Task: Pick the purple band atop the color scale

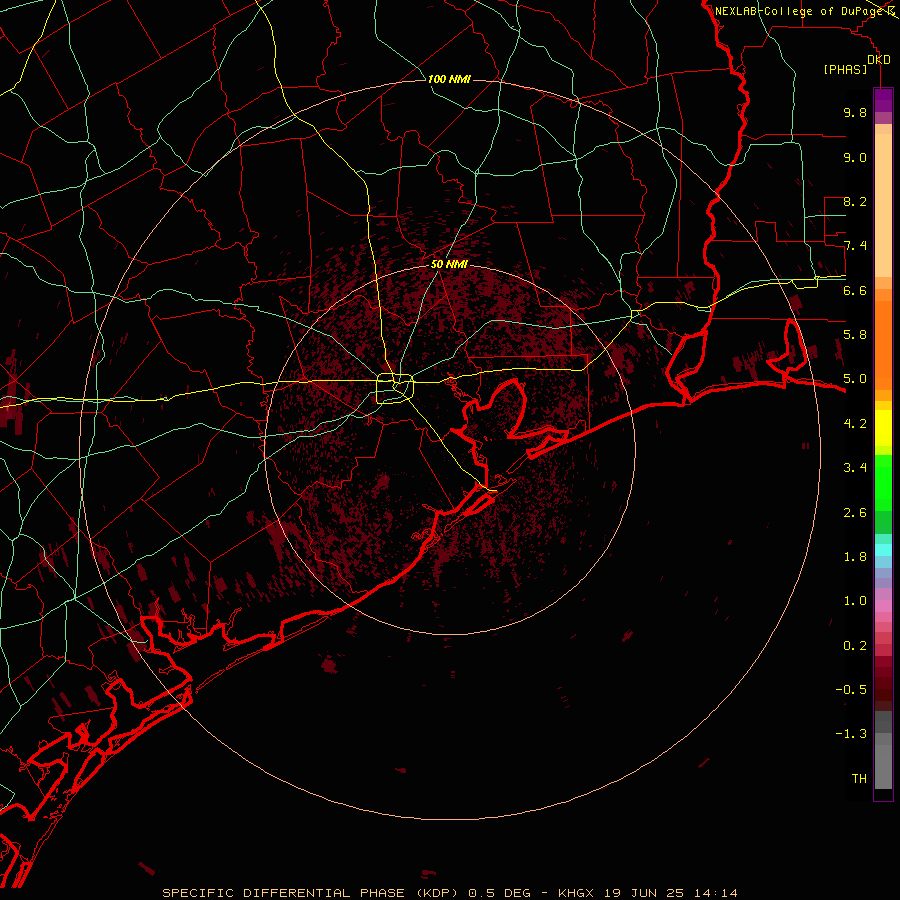Action: [x=883, y=100]
